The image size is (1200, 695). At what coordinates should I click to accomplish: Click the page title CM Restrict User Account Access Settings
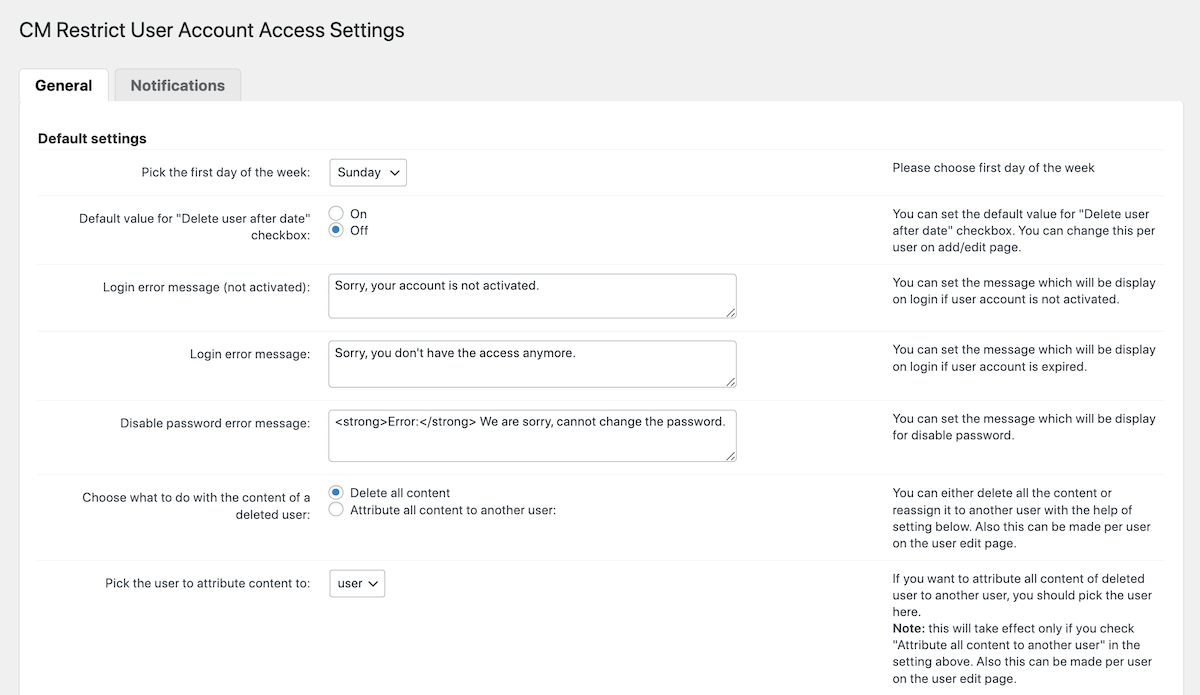click(x=212, y=30)
